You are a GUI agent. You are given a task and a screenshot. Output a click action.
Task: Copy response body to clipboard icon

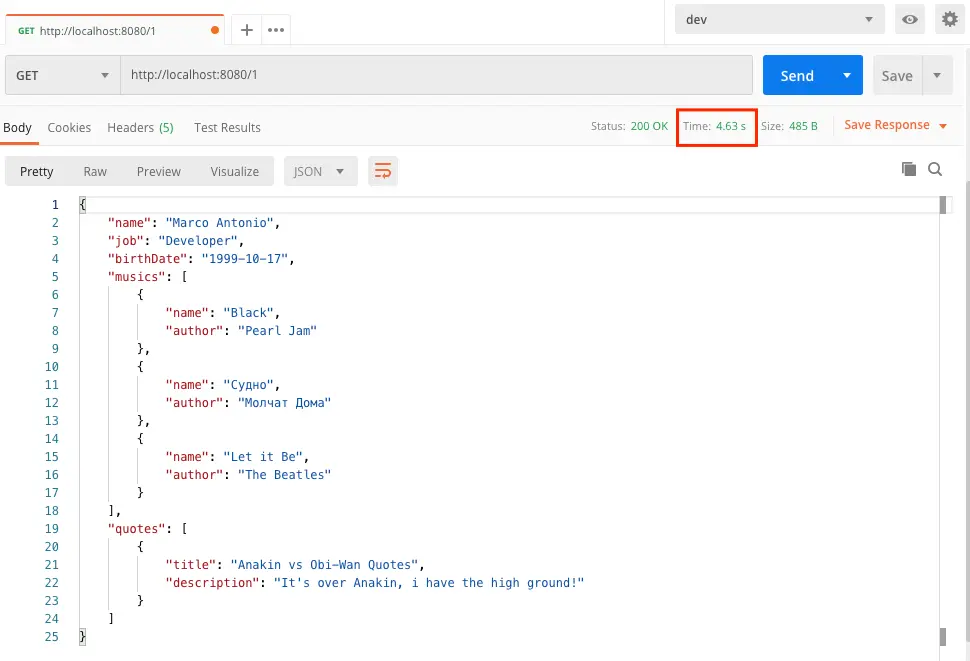click(x=909, y=169)
